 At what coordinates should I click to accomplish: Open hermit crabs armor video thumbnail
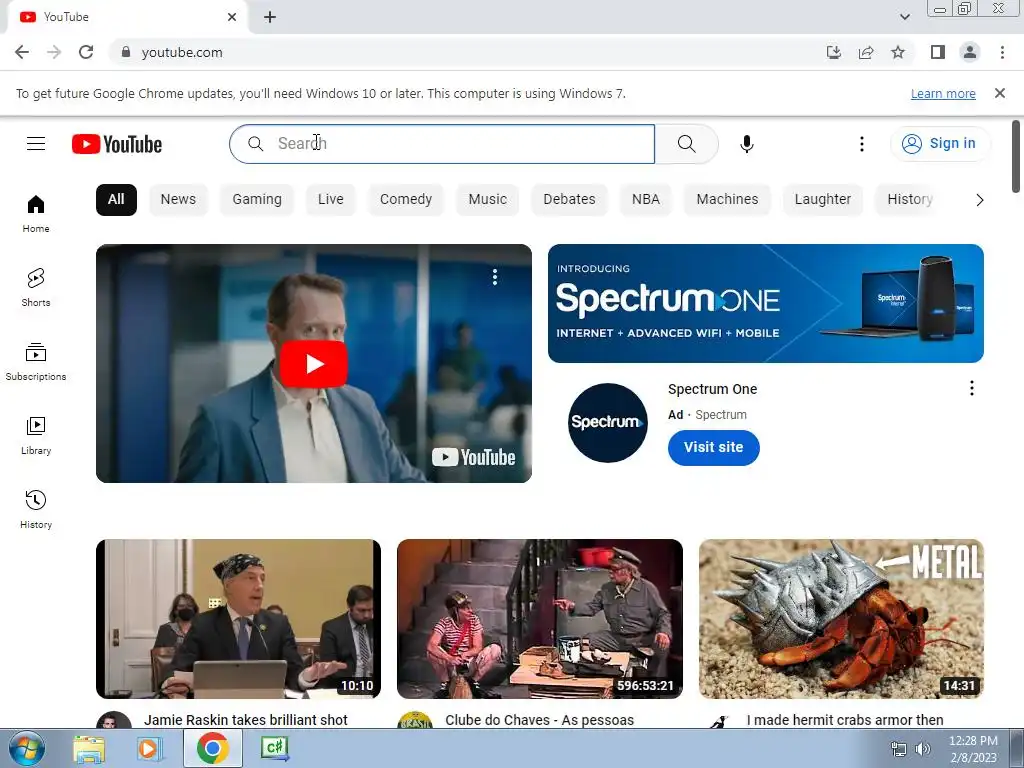click(841, 619)
